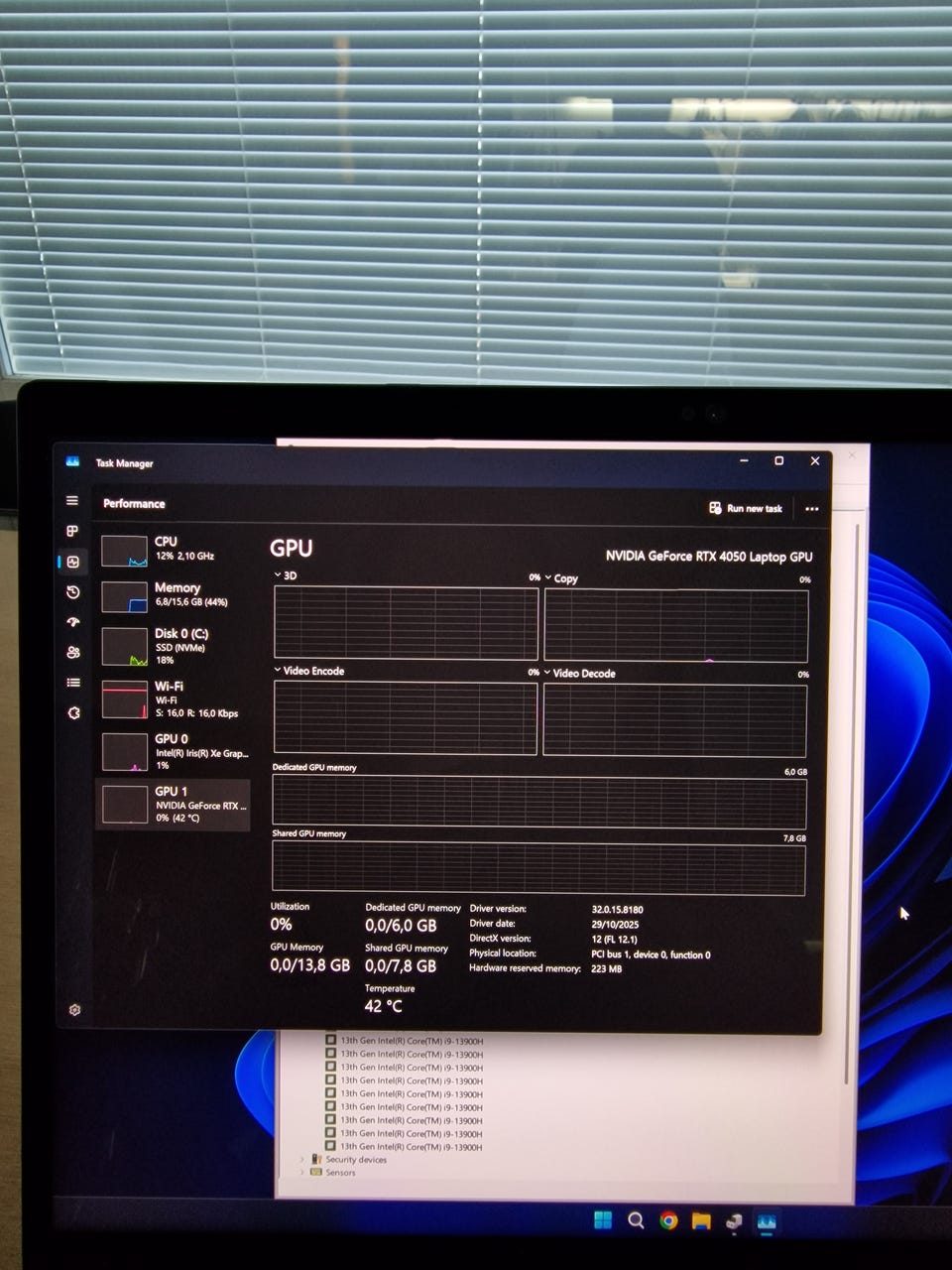Click the dedicated GPU memory value 0,0/6,0 GB

tap(401, 925)
